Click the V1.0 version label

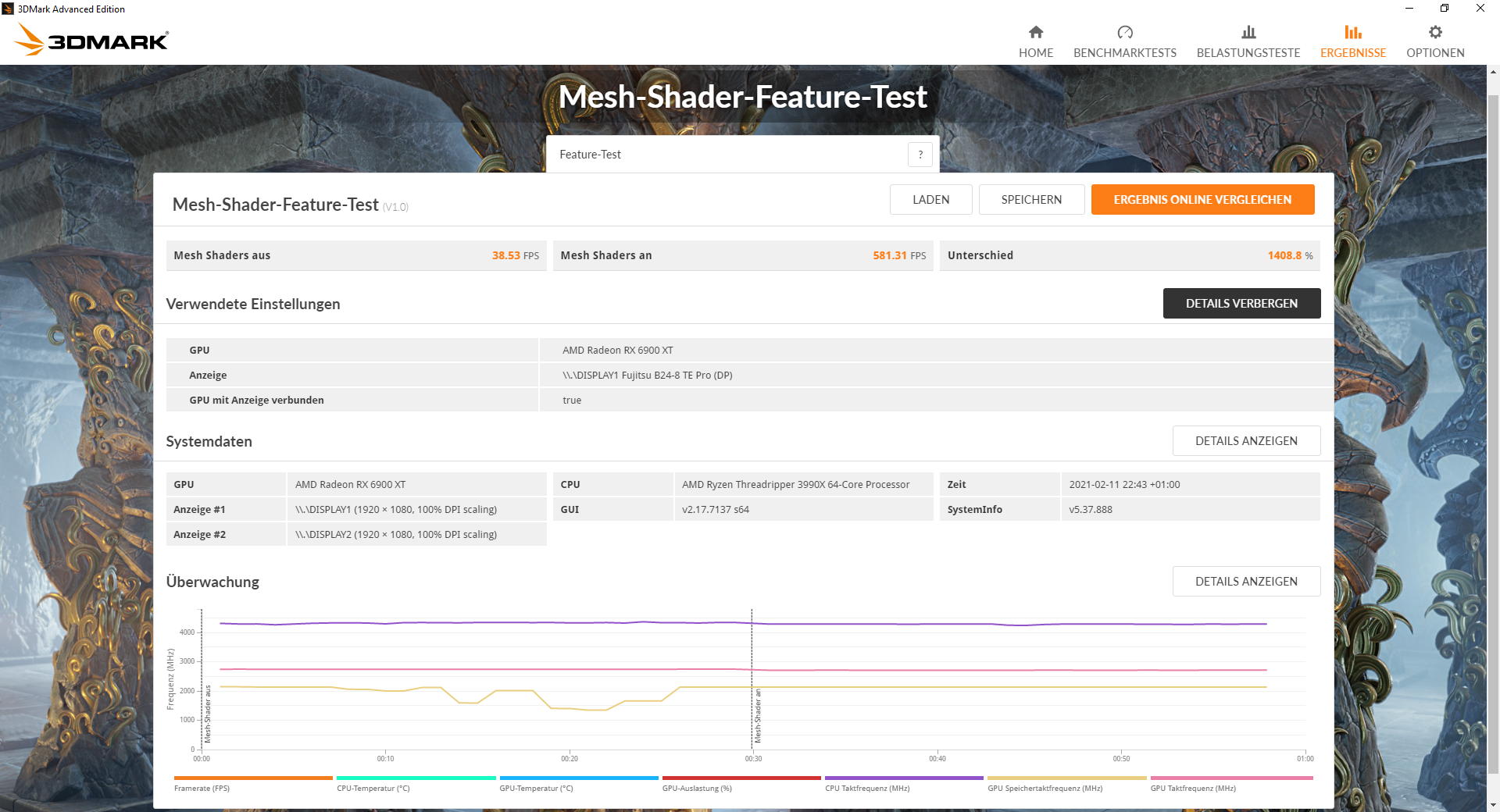395,207
